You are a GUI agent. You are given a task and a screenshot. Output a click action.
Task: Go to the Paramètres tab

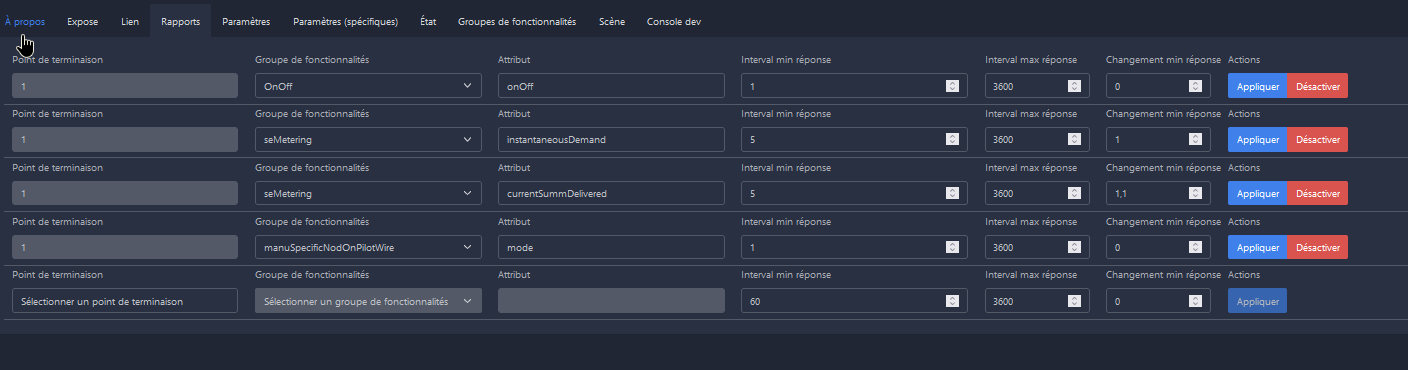(x=246, y=21)
